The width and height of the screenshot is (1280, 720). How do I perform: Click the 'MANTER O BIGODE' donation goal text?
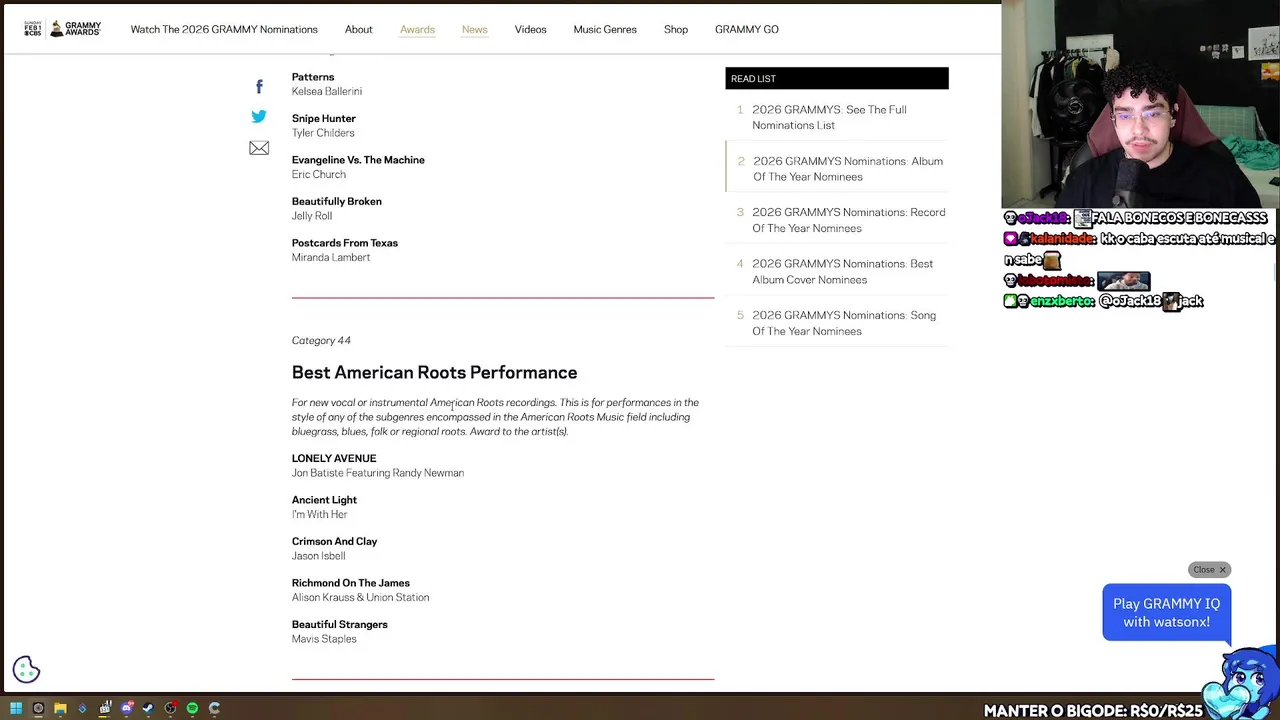(1093, 711)
